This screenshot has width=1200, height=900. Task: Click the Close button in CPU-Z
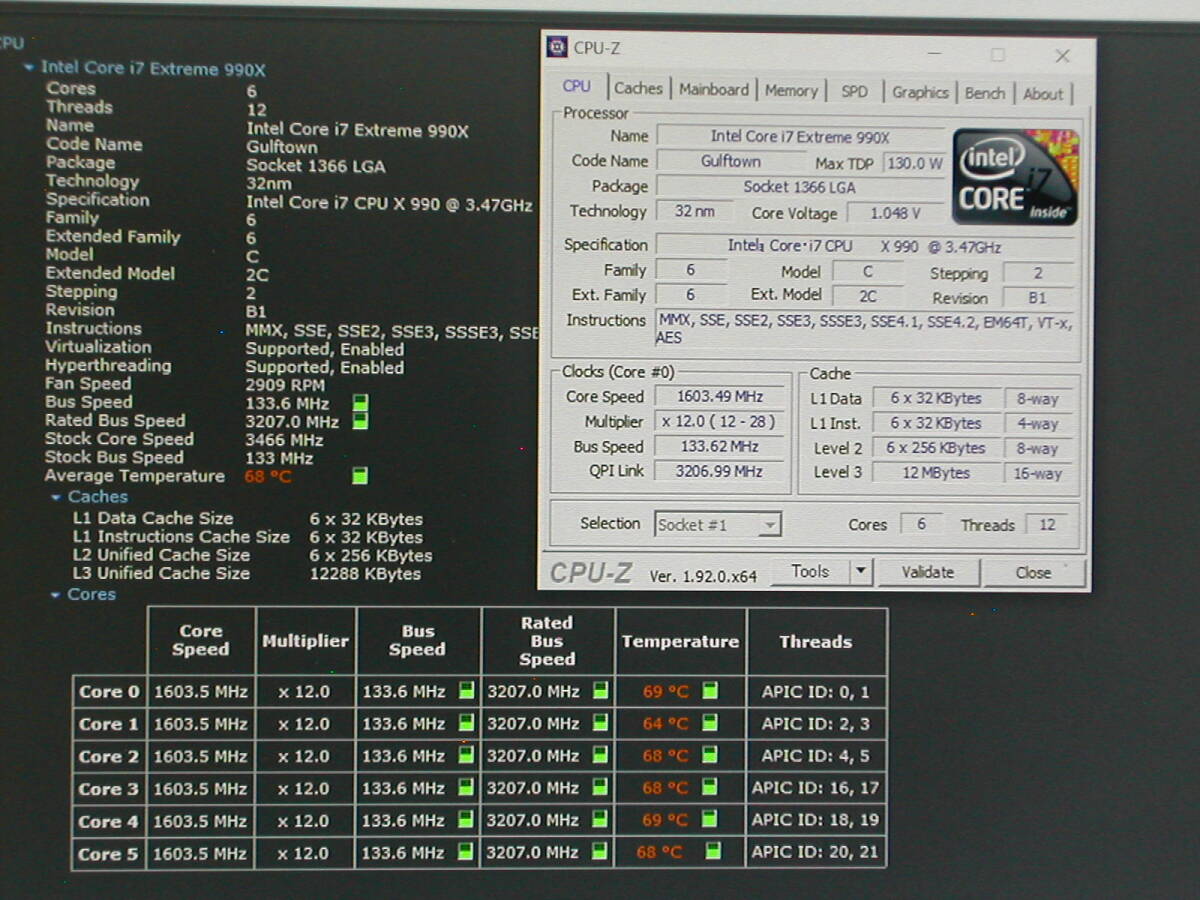[x=1033, y=573]
